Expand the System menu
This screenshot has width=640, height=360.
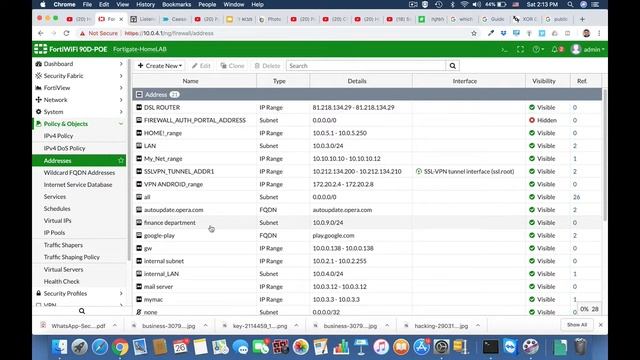point(79,112)
